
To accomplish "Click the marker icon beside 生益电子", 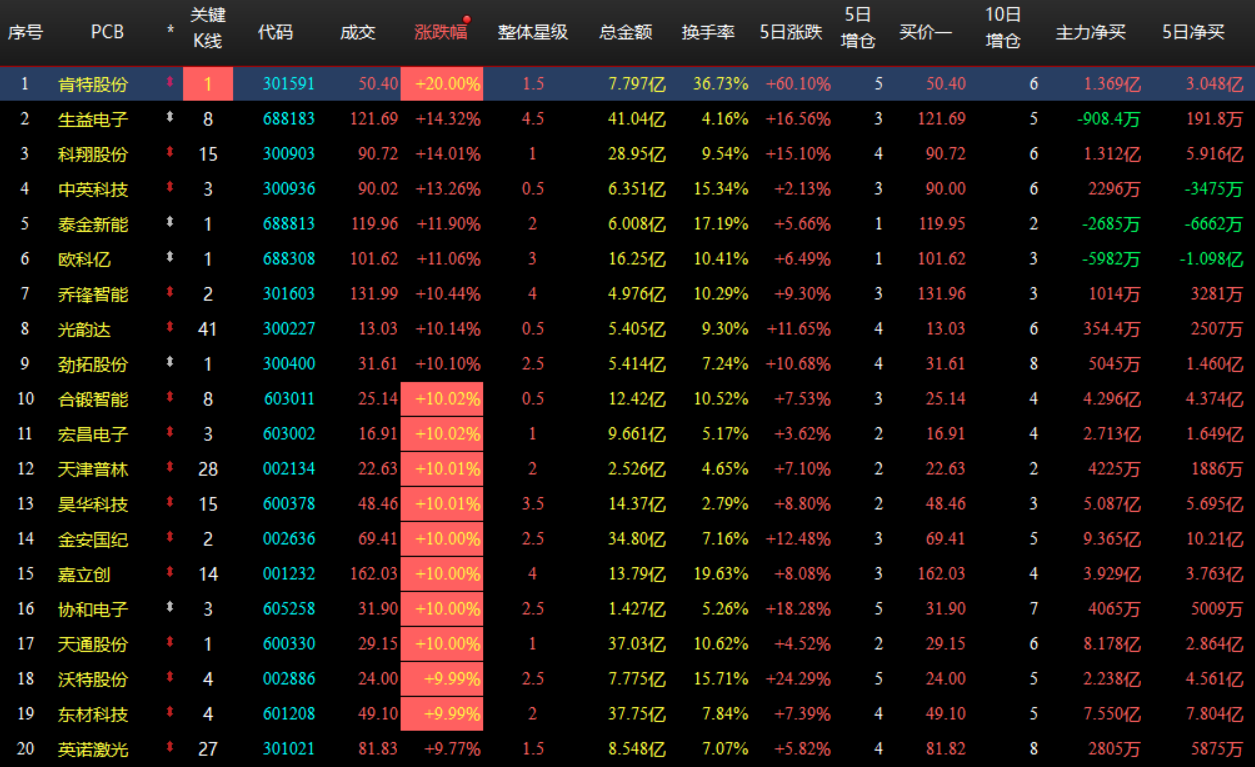I will point(170,119).
